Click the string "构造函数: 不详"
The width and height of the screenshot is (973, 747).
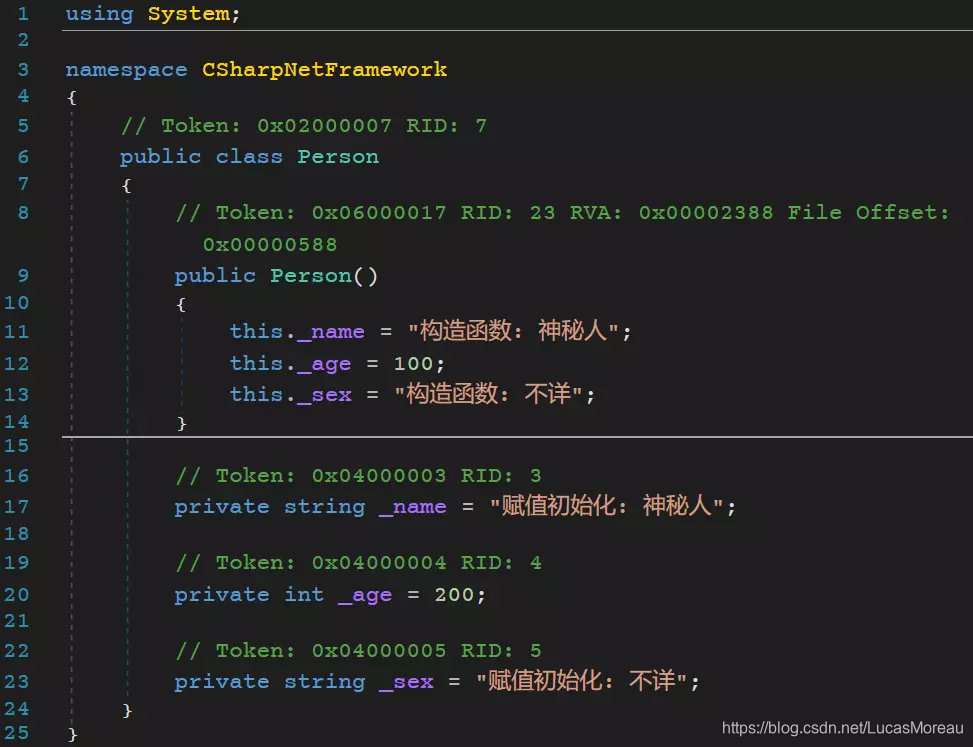tap(488, 394)
